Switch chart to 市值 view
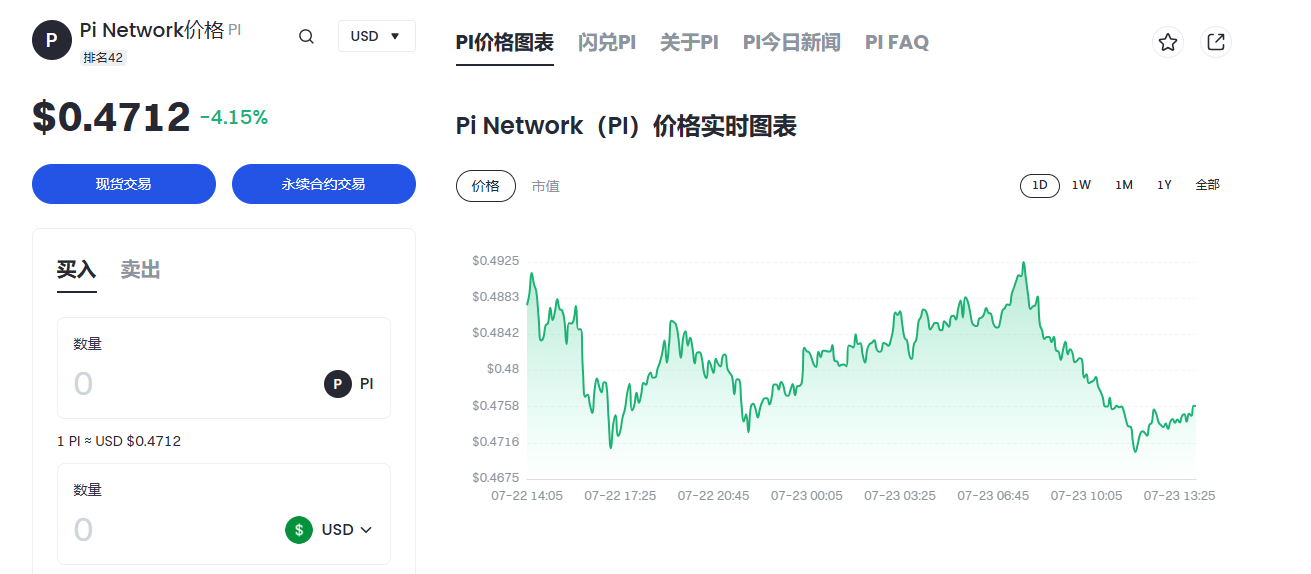 545,186
